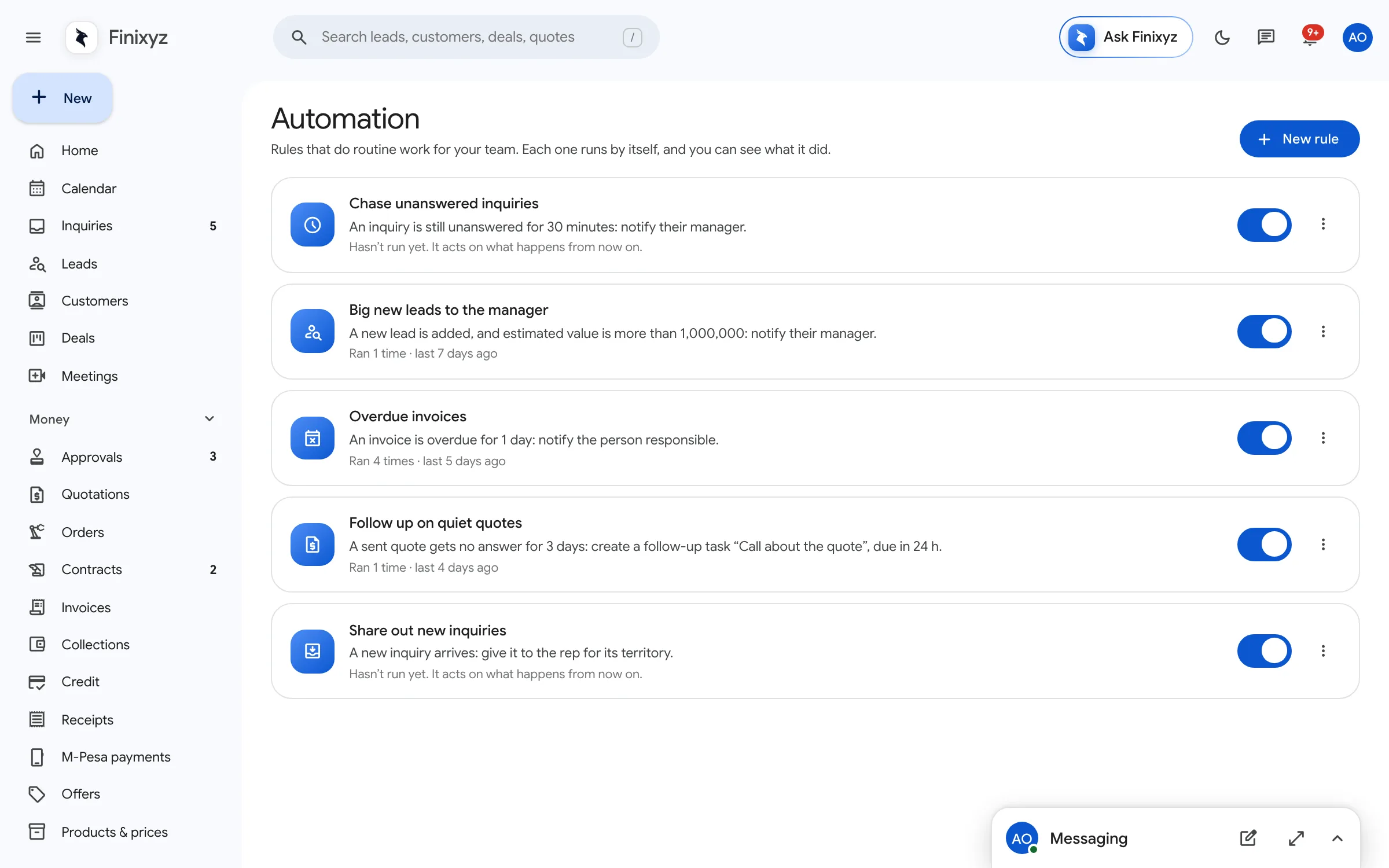Open the AO profile avatar menu
The image size is (1389, 868).
point(1357,38)
